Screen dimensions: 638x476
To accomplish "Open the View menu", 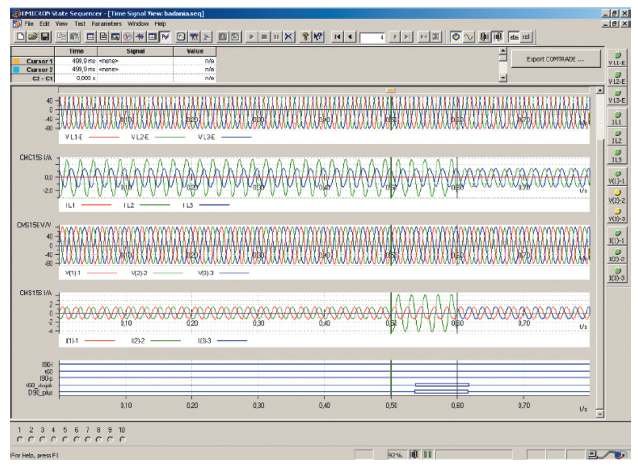I will [61, 24].
